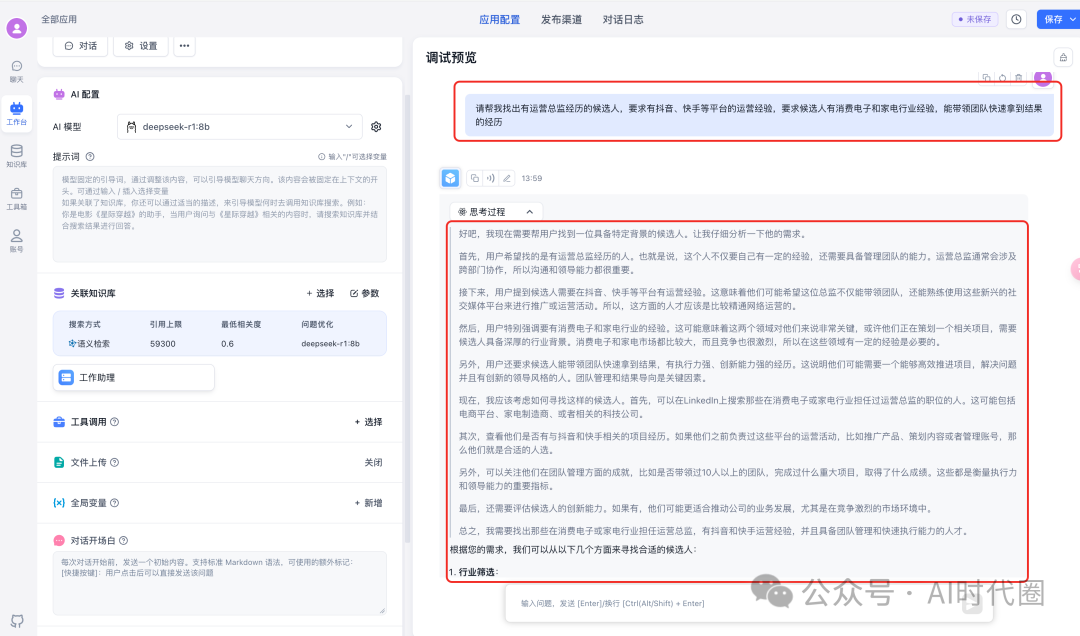The height and width of the screenshot is (636, 1080).
Task: Collapse the 思考过程 section
Action: click(x=496, y=212)
